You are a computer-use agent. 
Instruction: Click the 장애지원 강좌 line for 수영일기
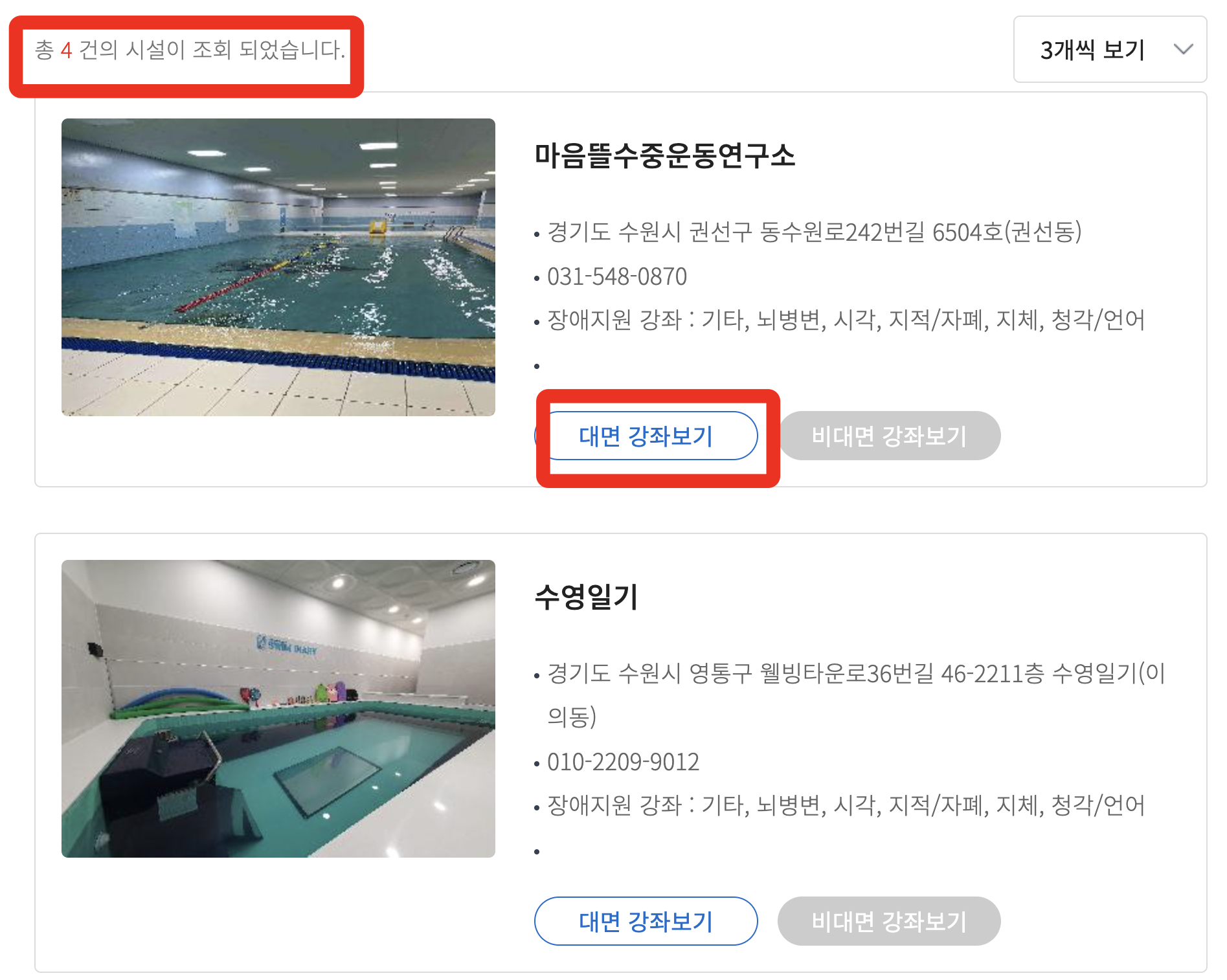pyautogui.click(x=846, y=805)
